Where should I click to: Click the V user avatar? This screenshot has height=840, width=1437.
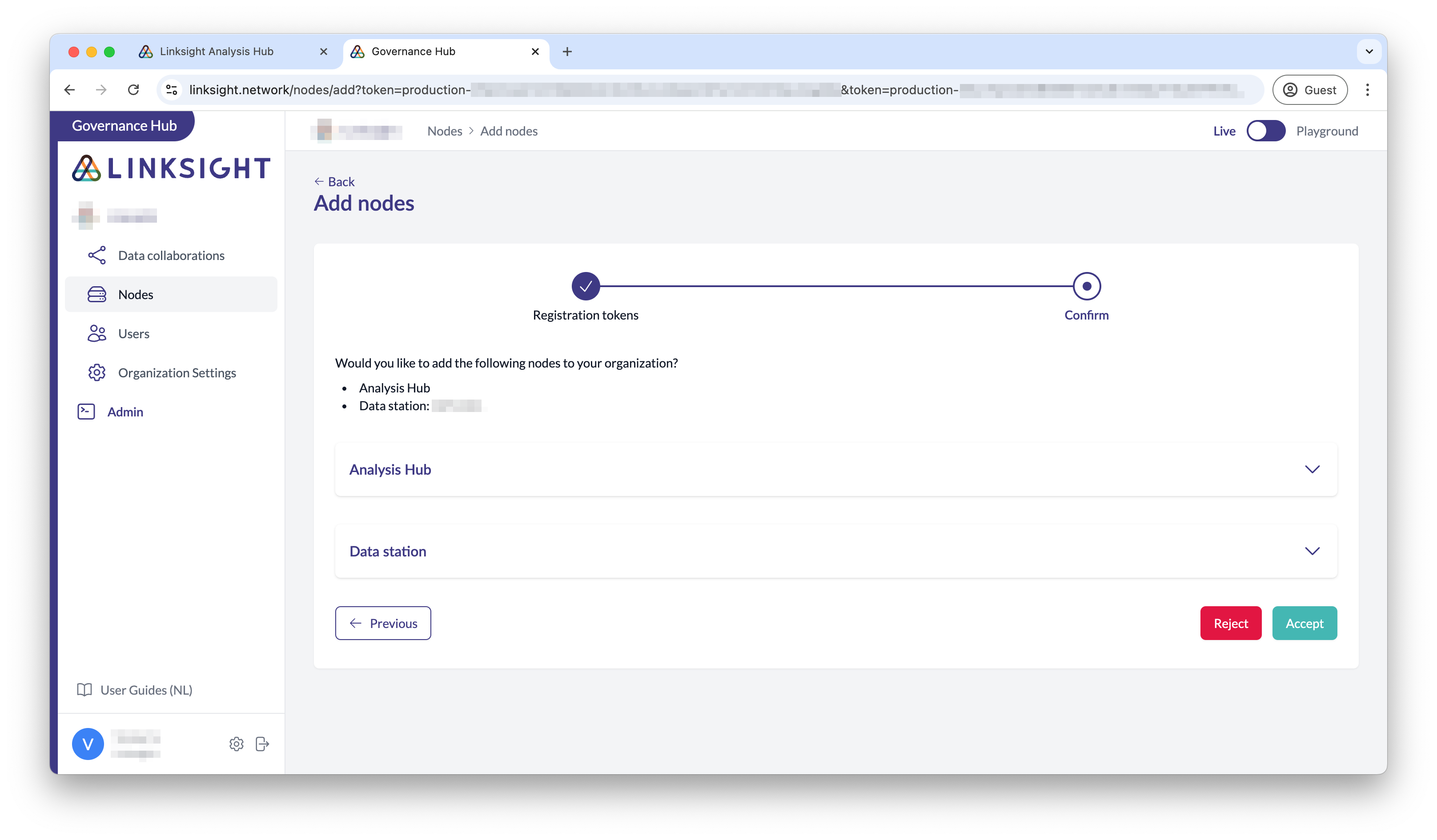click(x=88, y=744)
